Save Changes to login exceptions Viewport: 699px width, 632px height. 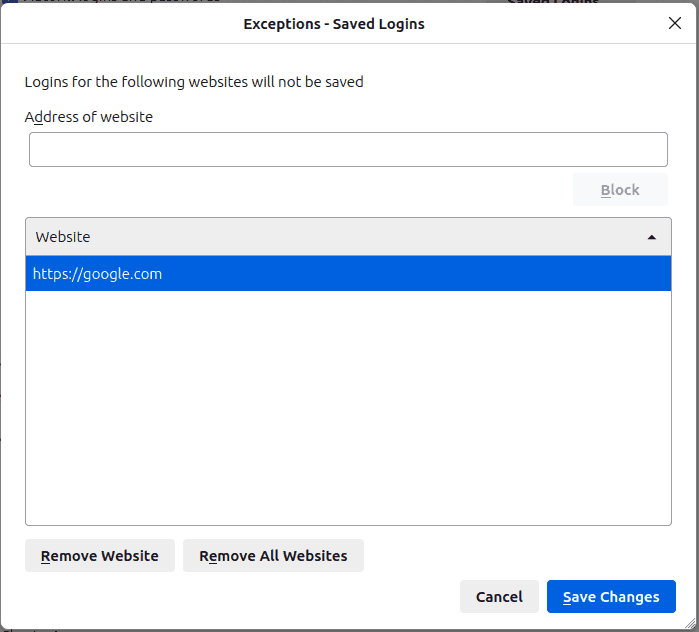coord(611,597)
